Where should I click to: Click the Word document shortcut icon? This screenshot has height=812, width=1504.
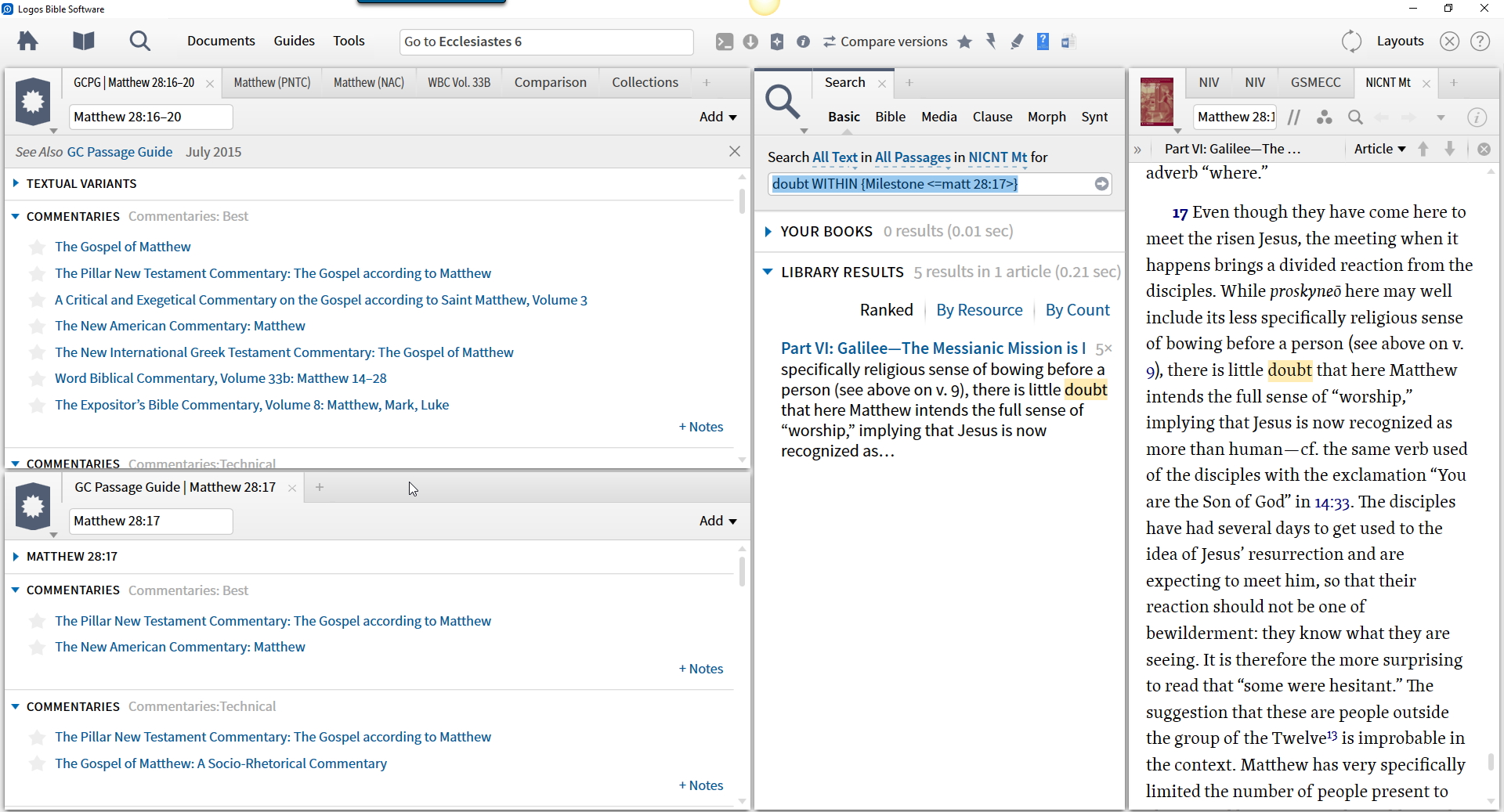click(x=1068, y=42)
